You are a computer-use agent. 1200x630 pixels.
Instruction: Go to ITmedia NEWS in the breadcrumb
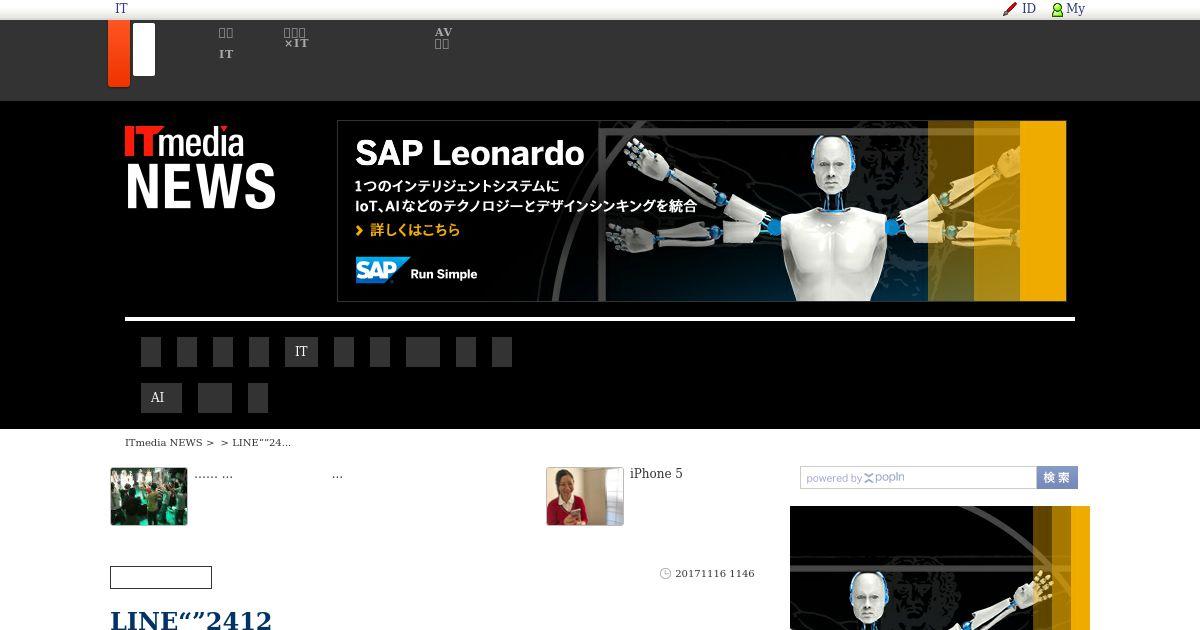click(163, 442)
